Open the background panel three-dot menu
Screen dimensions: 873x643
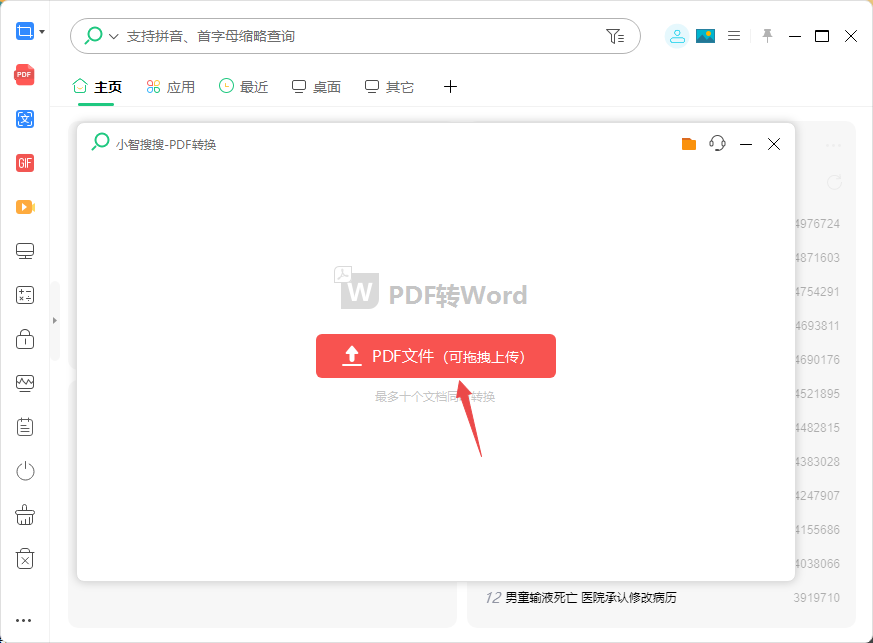tap(833, 145)
